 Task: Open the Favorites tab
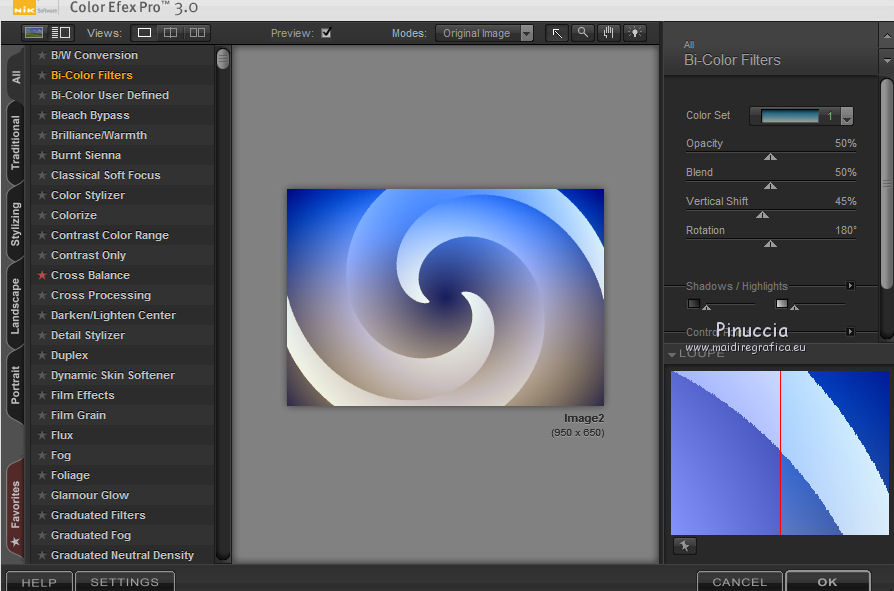15,505
